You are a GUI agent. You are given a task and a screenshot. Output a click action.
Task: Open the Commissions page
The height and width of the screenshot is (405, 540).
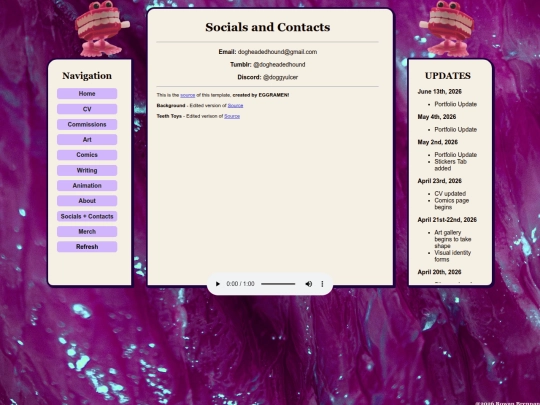tap(87, 124)
